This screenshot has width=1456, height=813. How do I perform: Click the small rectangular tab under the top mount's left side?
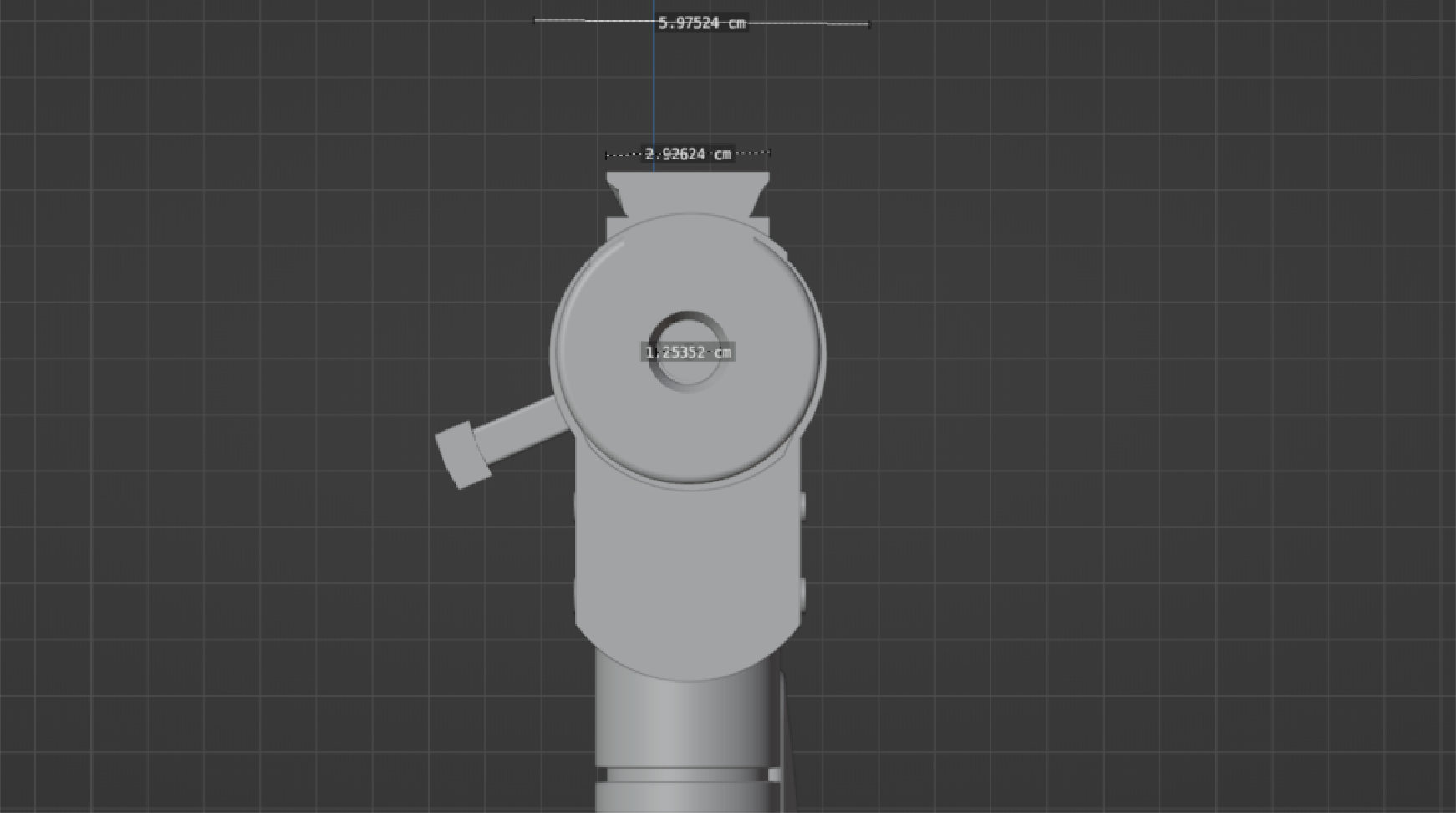(615, 228)
